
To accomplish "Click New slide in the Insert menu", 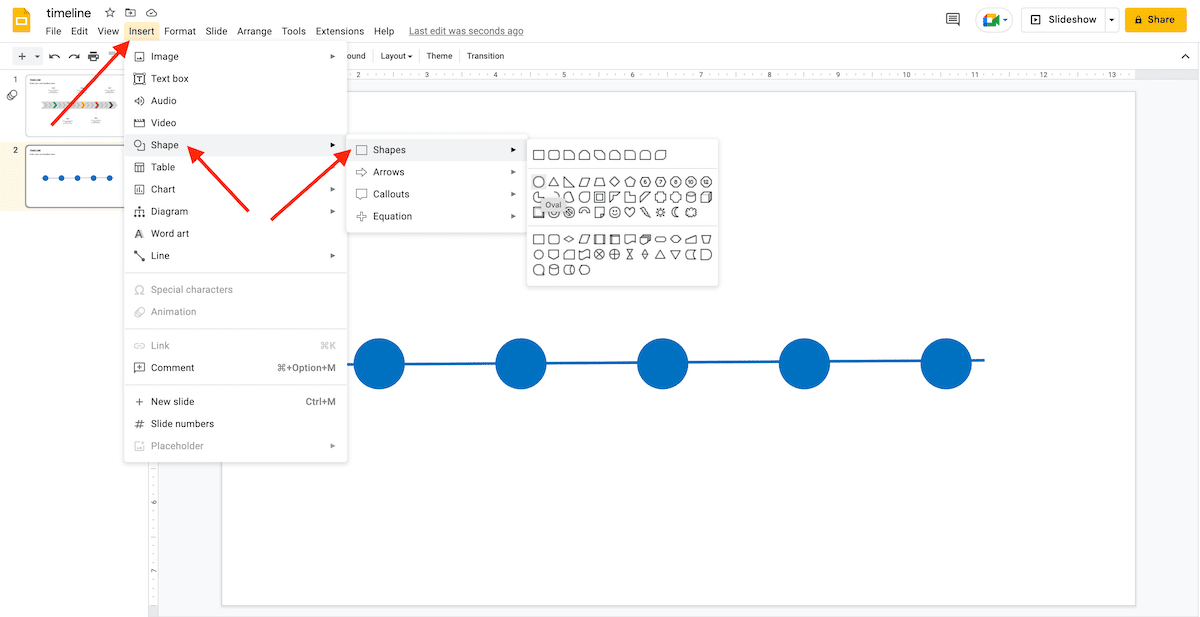I will (236, 401).
